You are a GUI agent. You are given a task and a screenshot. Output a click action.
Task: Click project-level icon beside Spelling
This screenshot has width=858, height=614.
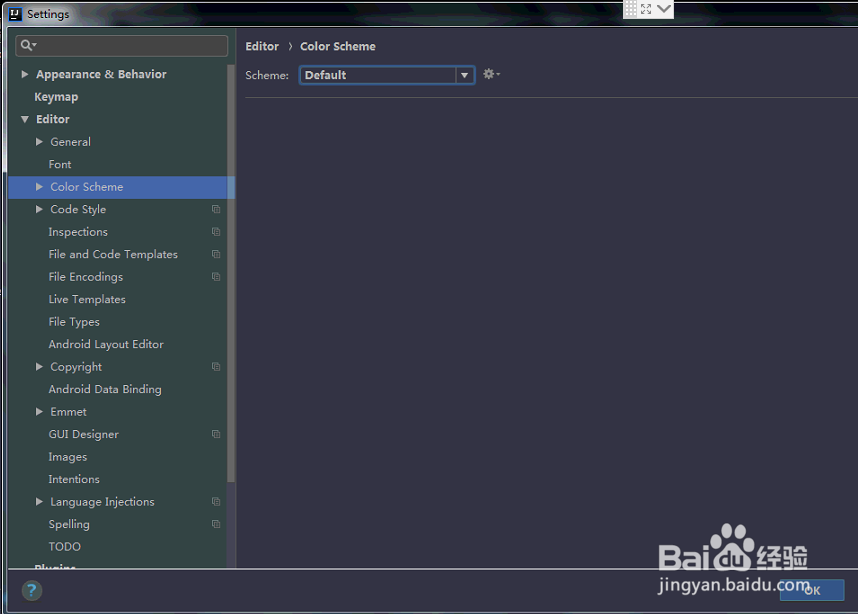click(216, 524)
